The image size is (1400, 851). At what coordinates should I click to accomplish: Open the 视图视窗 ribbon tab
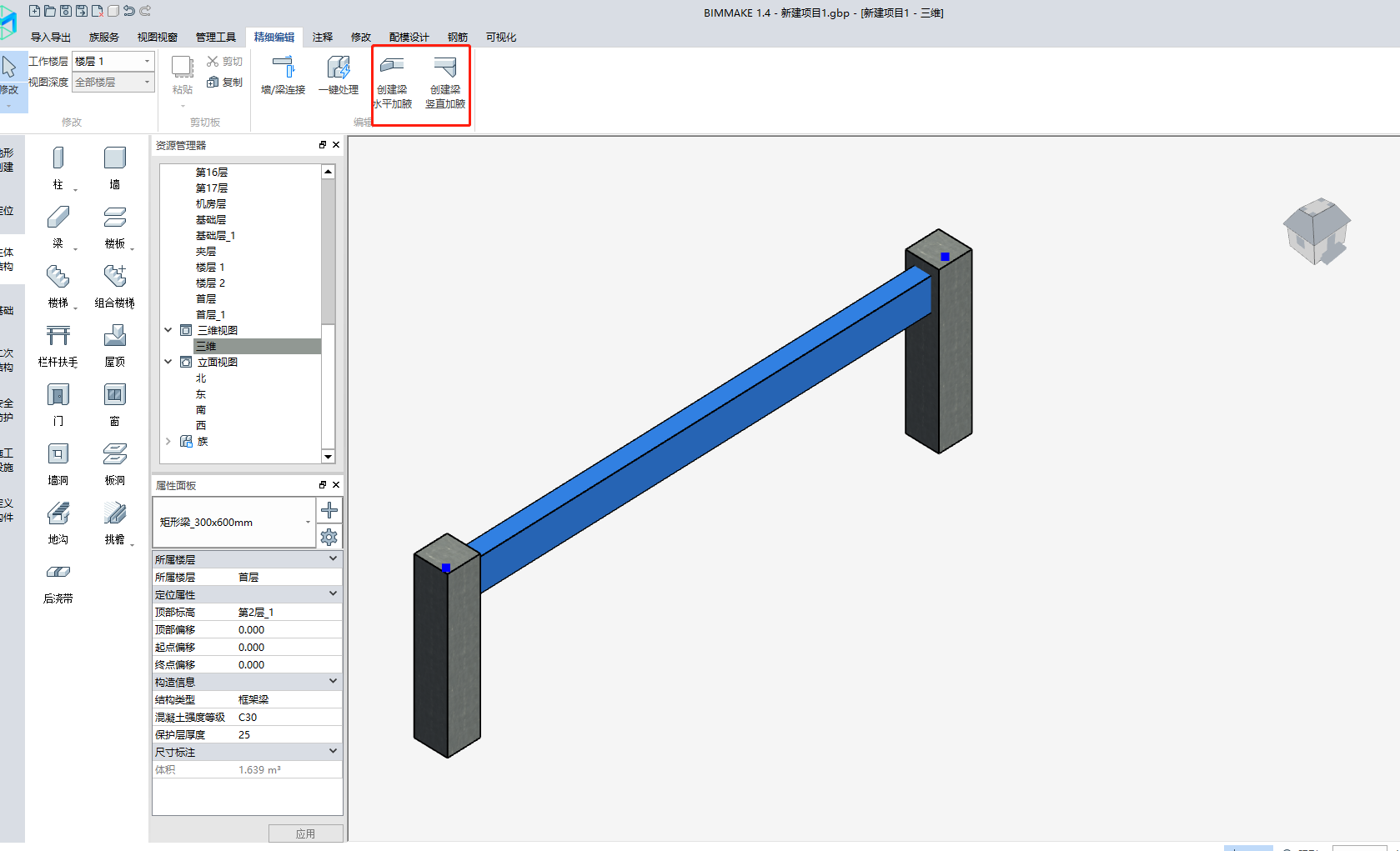pyautogui.click(x=158, y=37)
